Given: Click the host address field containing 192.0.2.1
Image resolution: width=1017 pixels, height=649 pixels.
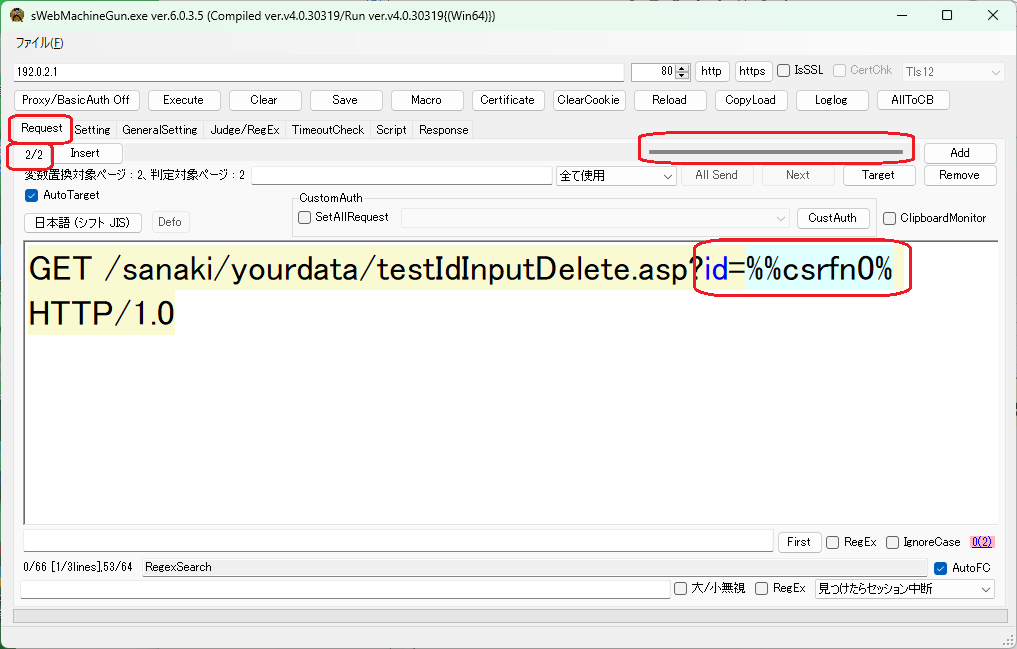Looking at the screenshot, I should pyautogui.click(x=318, y=72).
